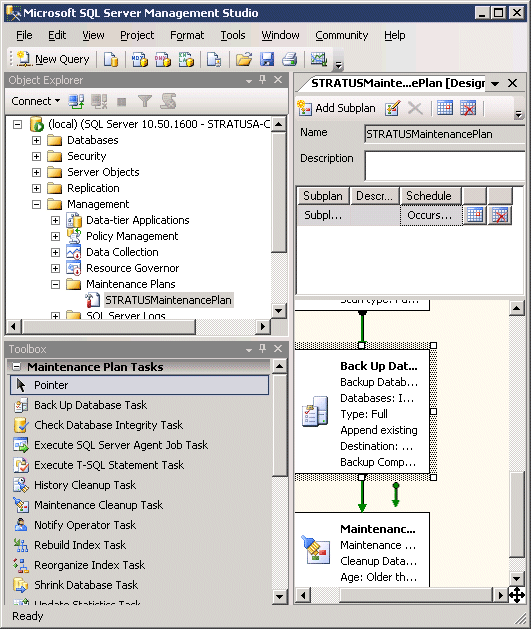Viewport: 531px width, 629px height.
Task: Select Notify Operator Task
Action: [139, 525]
